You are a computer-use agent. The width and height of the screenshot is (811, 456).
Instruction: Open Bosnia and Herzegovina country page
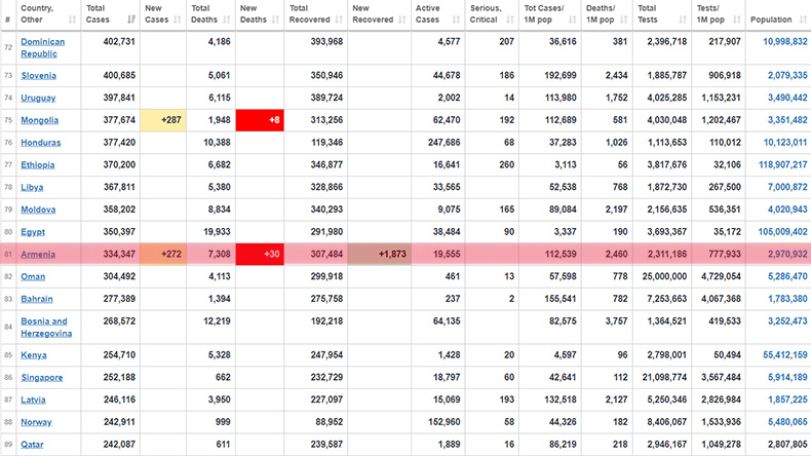point(46,327)
